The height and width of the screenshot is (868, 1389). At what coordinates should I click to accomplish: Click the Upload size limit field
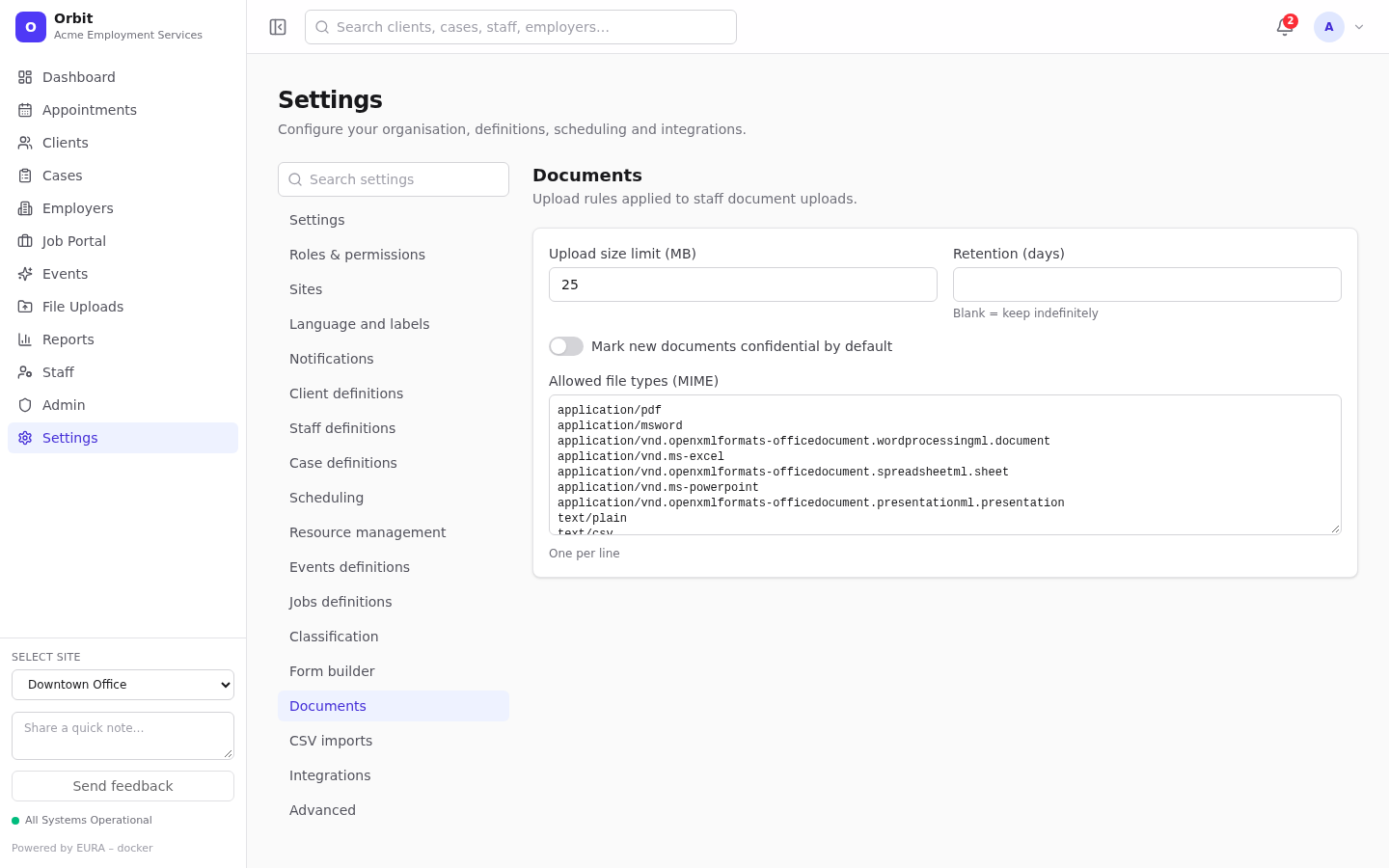pyautogui.click(x=743, y=285)
